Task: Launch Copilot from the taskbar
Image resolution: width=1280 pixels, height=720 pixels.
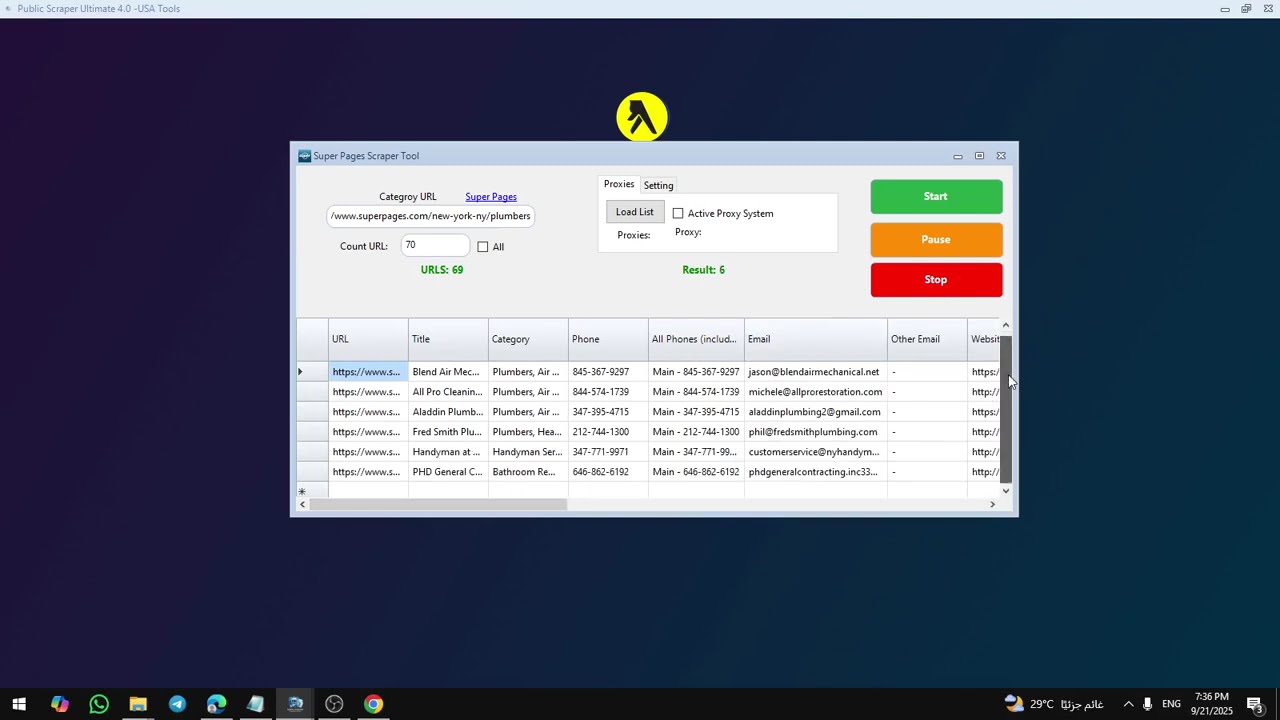Action: coord(59,704)
